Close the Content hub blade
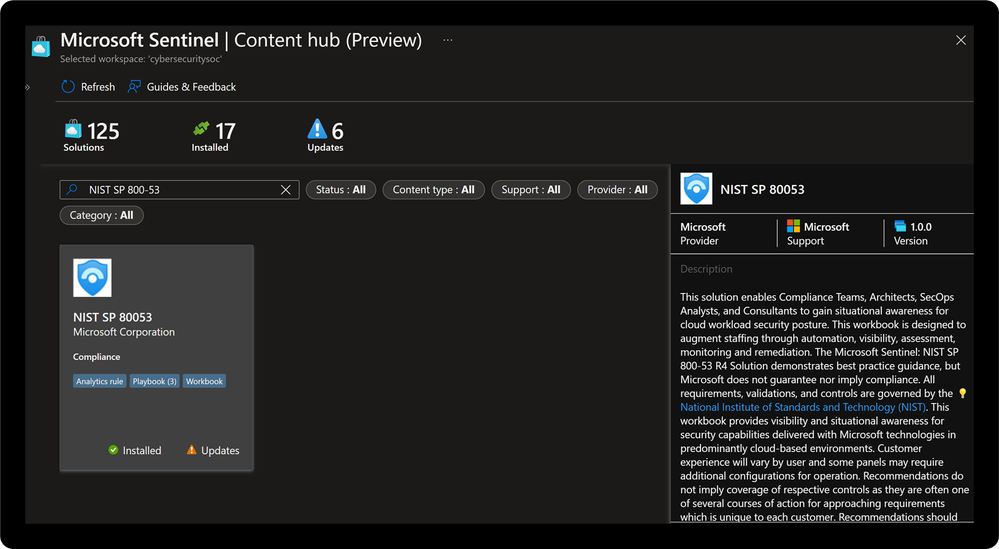Image resolution: width=999 pixels, height=549 pixels. pyautogui.click(x=961, y=40)
